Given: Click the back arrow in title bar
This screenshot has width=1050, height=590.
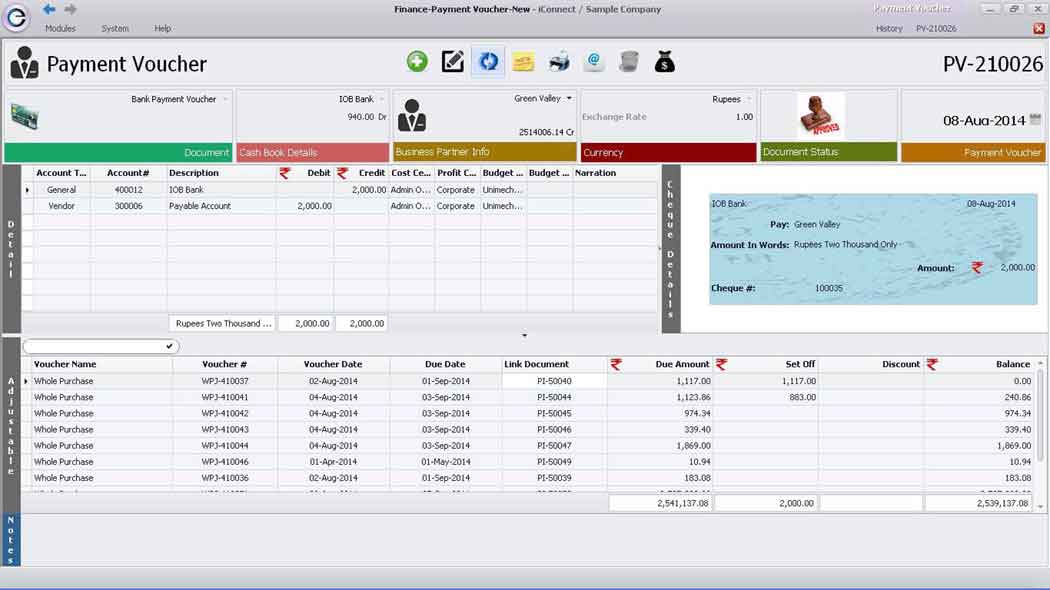Looking at the screenshot, I should [x=49, y=9].
